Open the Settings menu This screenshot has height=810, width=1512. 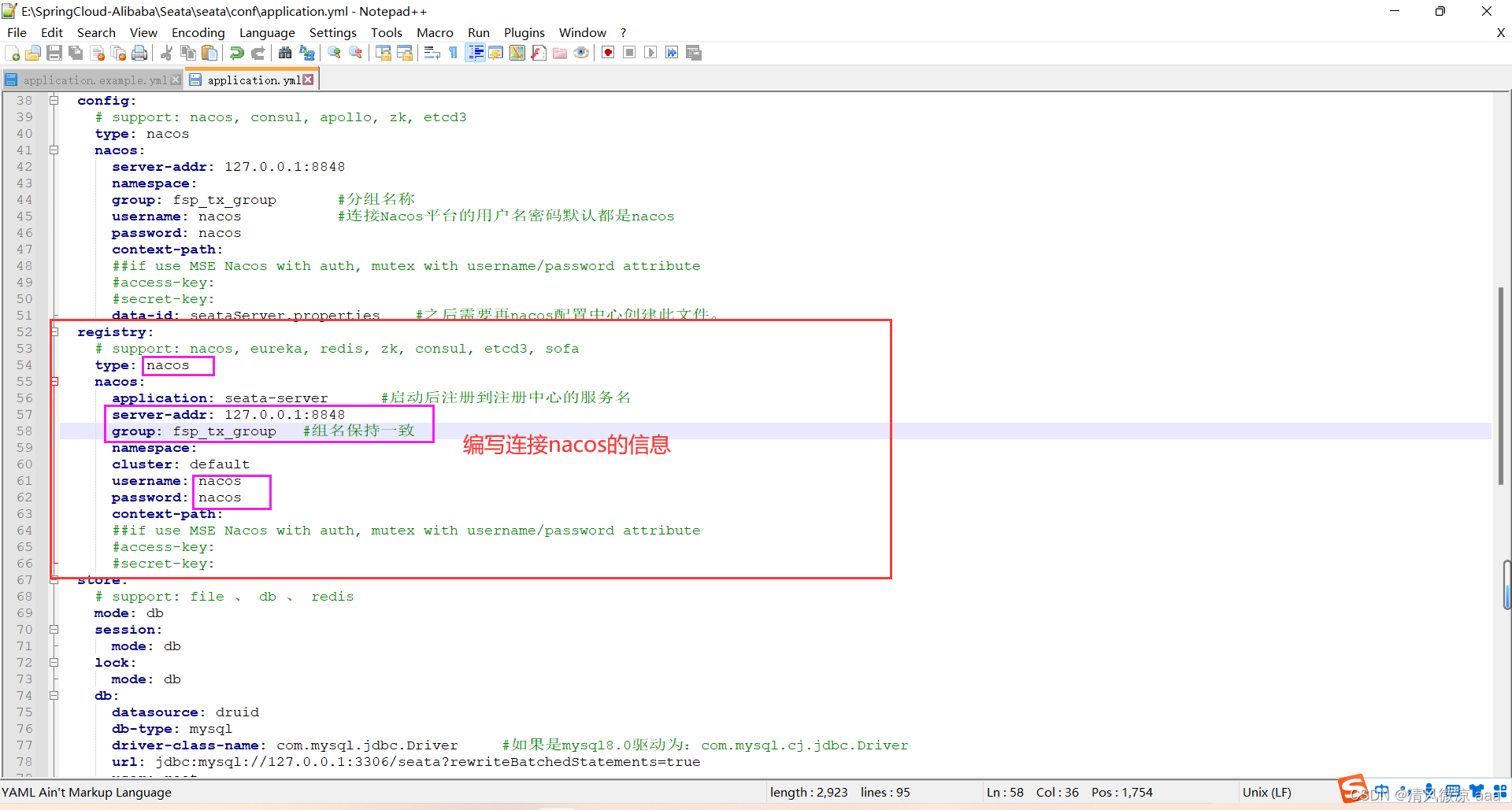click(x=332, y=32)
